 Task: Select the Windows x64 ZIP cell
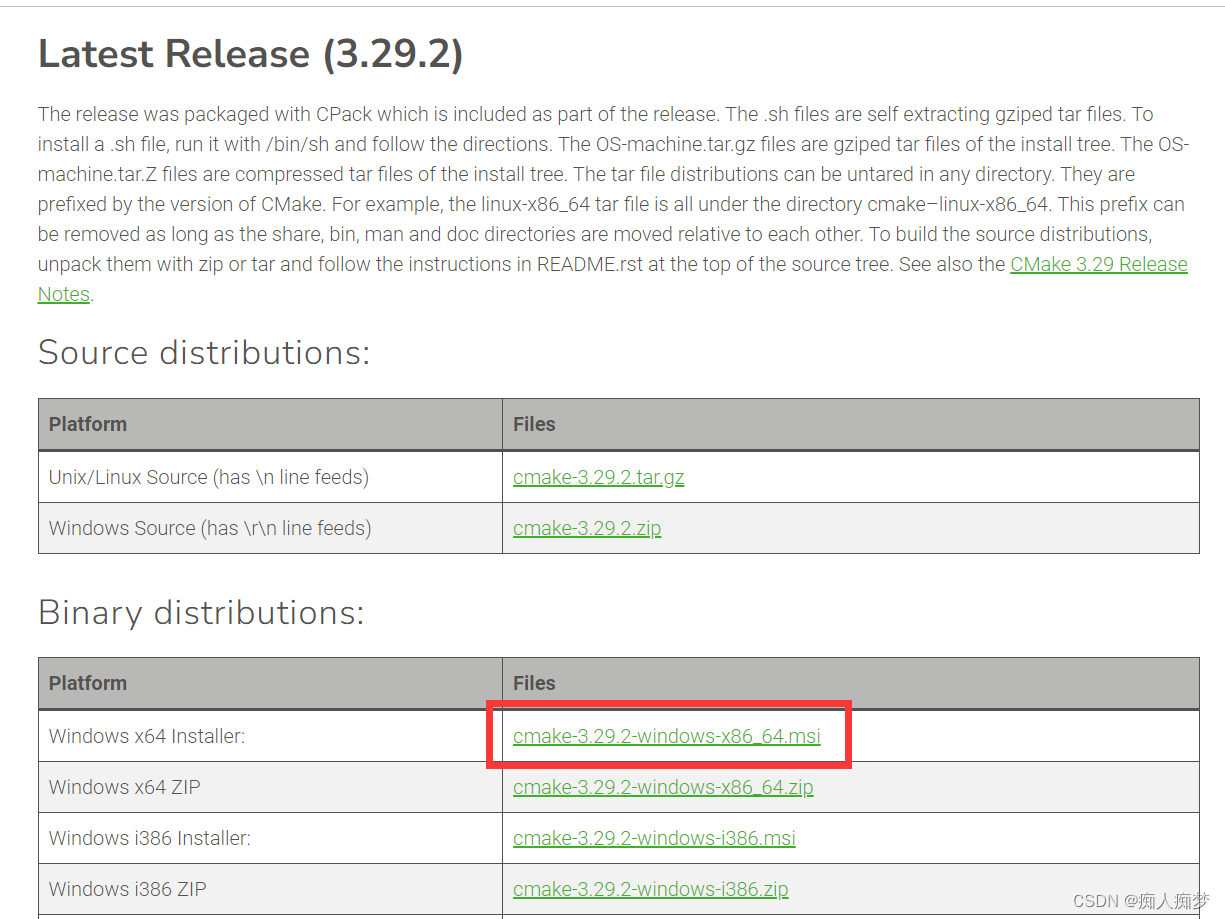click(270, 787)
